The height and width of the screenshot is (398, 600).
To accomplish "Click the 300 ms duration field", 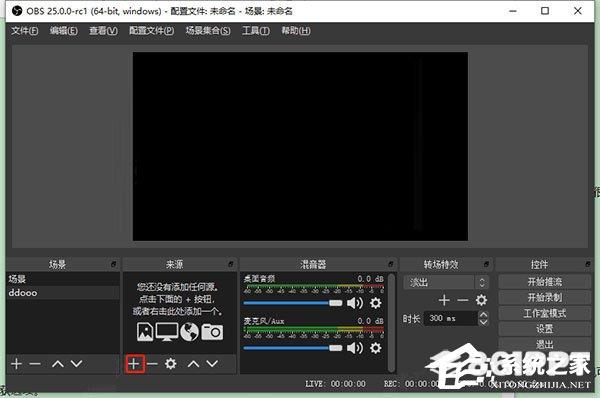I will [451, 318].
